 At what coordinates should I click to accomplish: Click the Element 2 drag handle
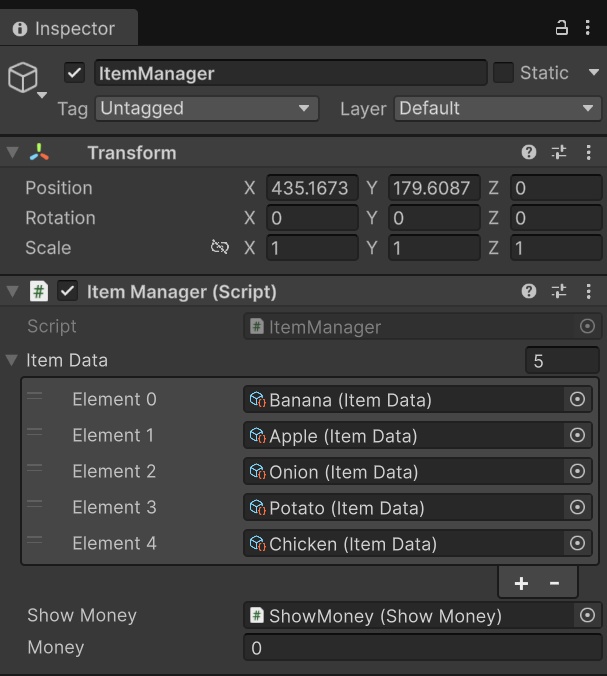click(34, 467)
